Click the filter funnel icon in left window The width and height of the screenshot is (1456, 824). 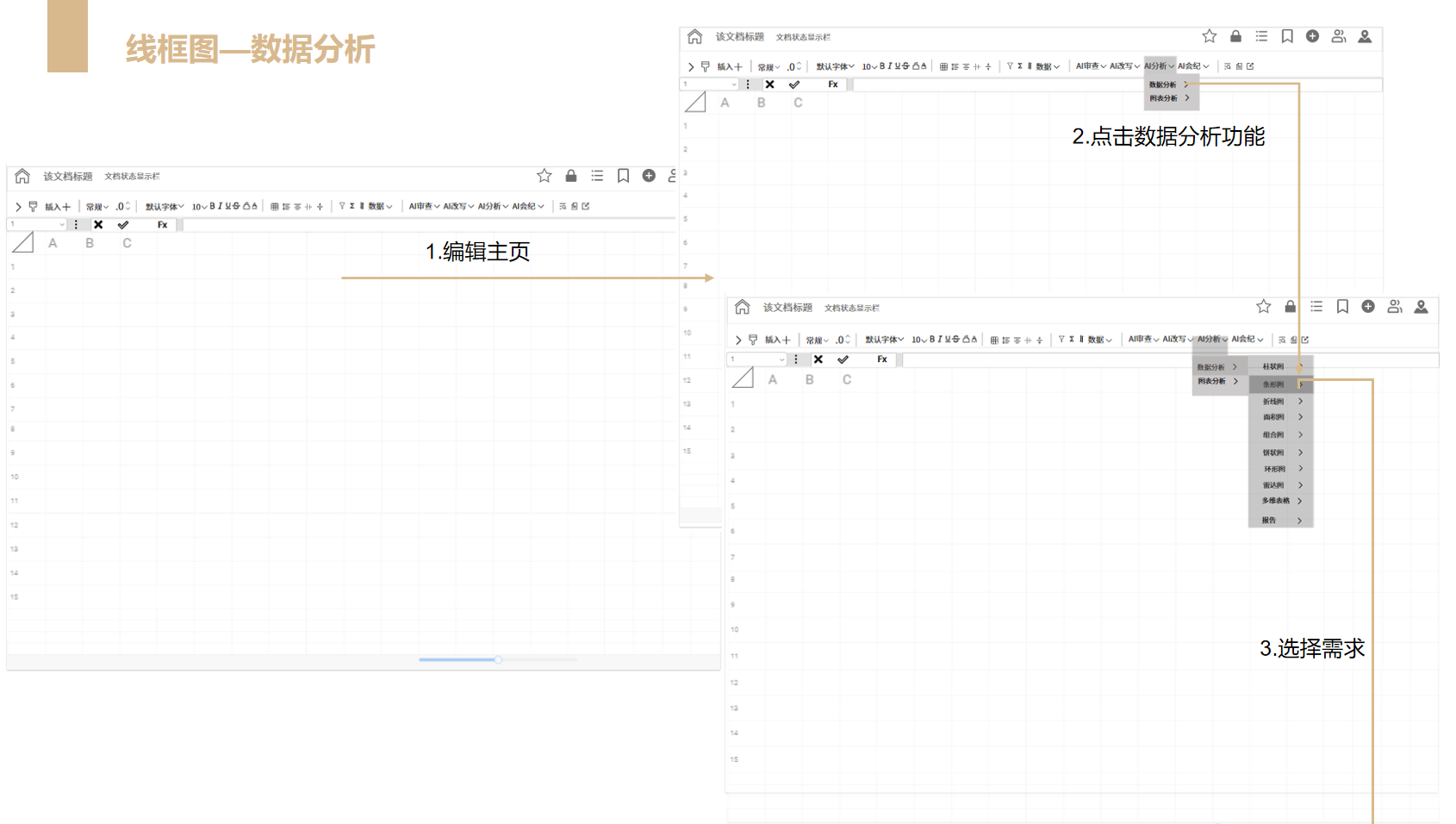(342, 206)
